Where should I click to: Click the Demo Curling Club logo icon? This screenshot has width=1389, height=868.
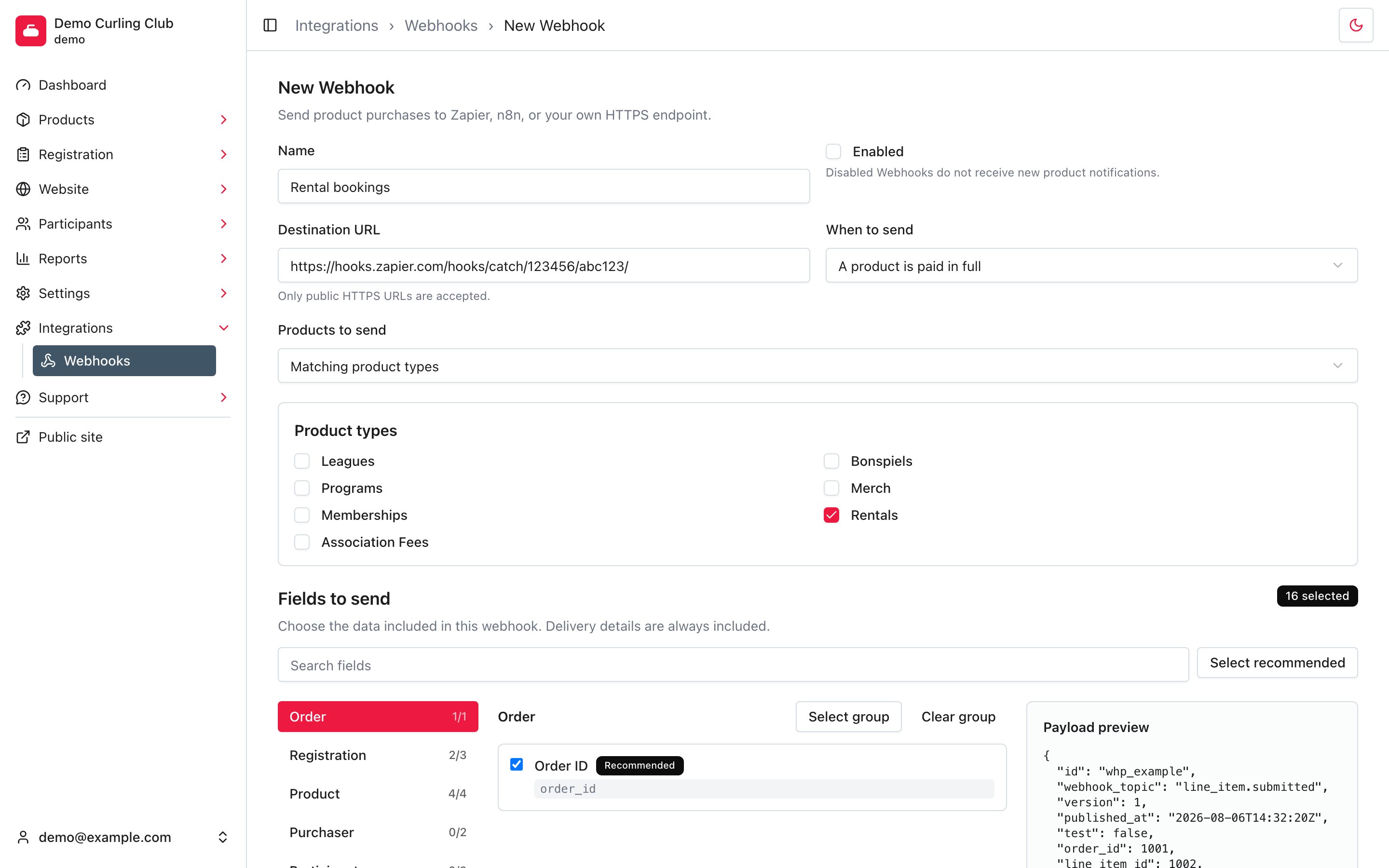tap(31, 30)
